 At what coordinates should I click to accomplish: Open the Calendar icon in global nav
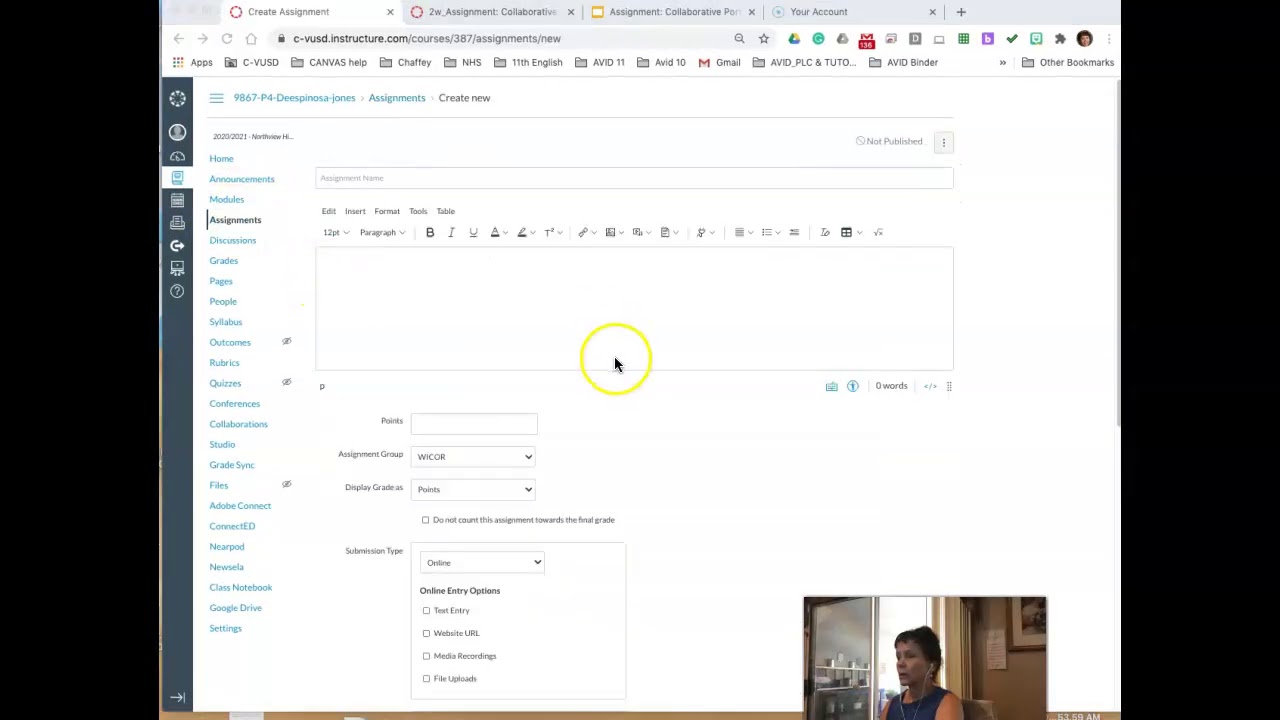click(x=177, y=200)
